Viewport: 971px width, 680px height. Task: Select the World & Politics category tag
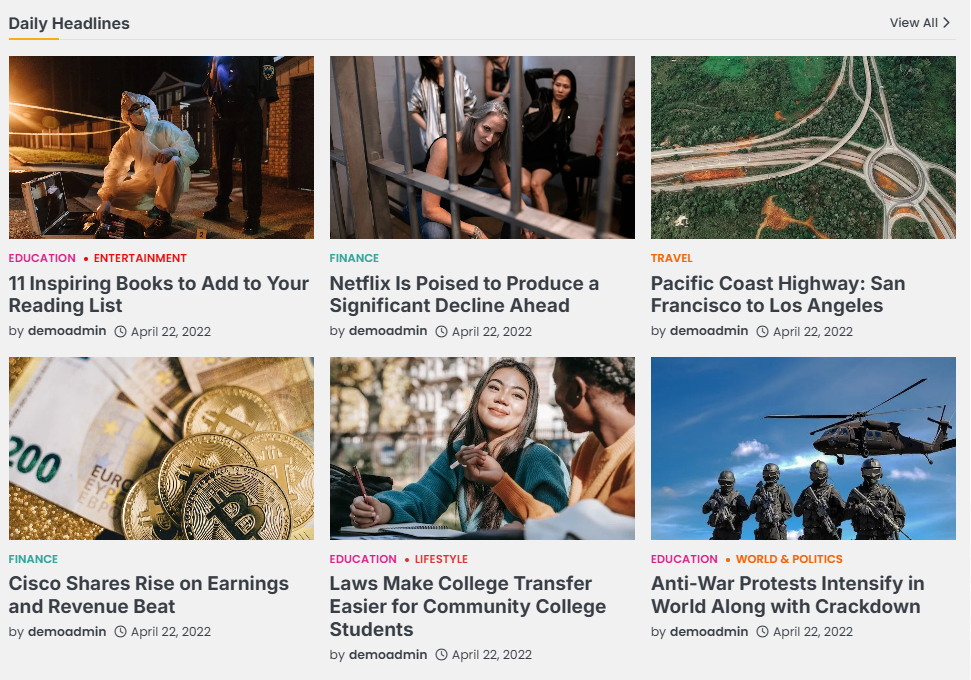(789, 559)
